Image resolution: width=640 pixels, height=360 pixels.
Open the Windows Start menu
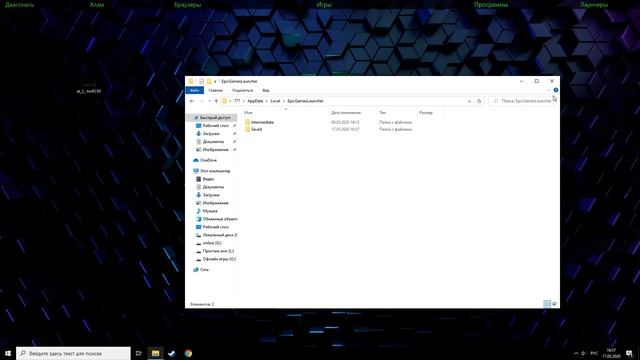pos(8,353)
